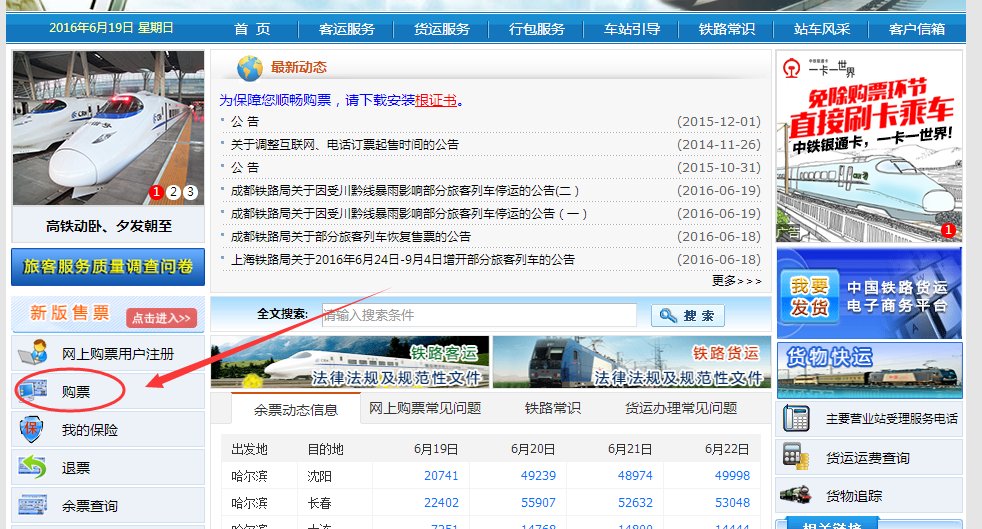This screenshot has height=529, width=982.
Task: Click 49998 for 哈尔滨-沈阳 6月22日
Action: click(x=732, y=476)
